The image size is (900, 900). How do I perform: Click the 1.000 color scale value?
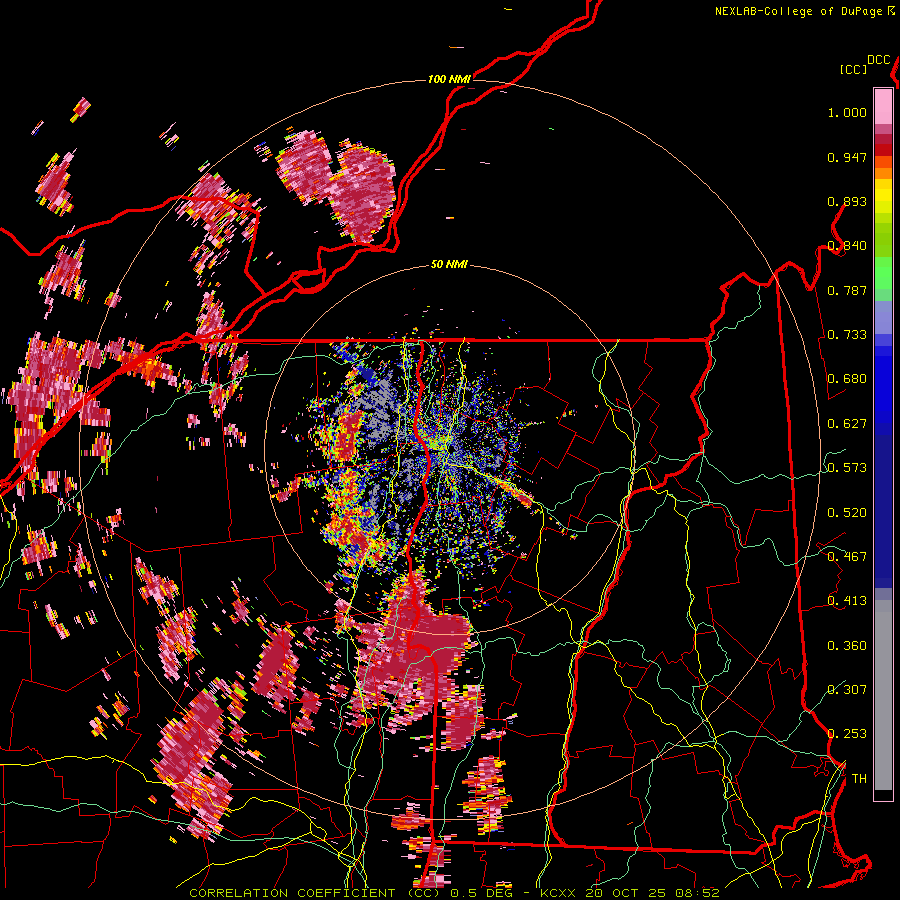pyautogui.click(x=847, y=113)
